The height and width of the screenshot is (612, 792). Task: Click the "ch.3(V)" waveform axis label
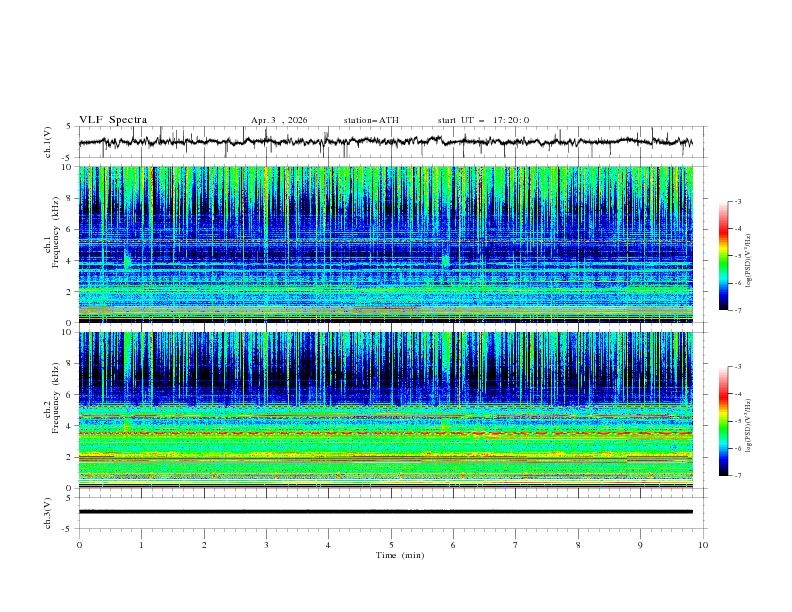click(48, 513)
